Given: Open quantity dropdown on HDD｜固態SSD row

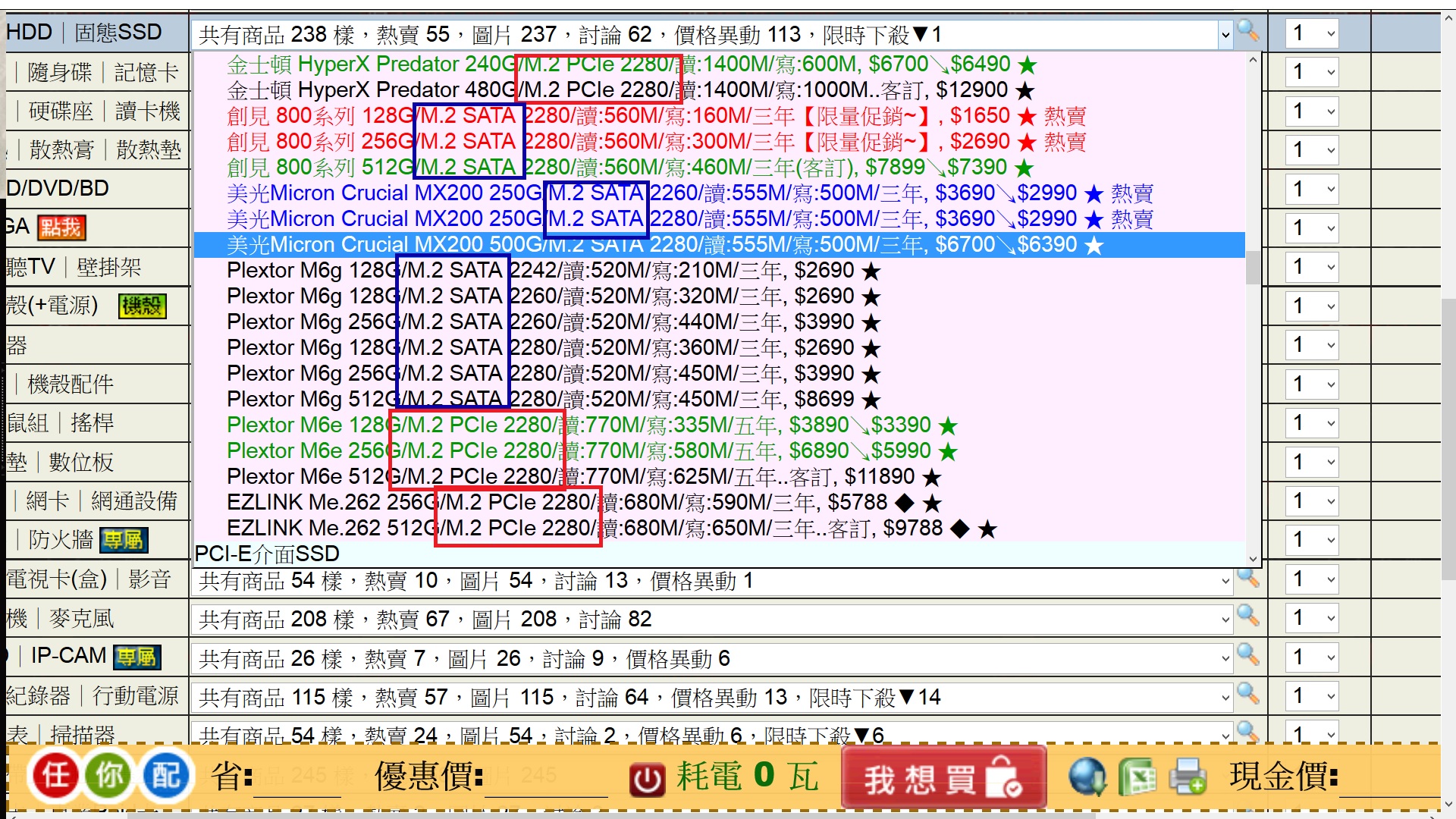Looking at the screenshot, I should pyautogui.click(x=1312, y=33).
